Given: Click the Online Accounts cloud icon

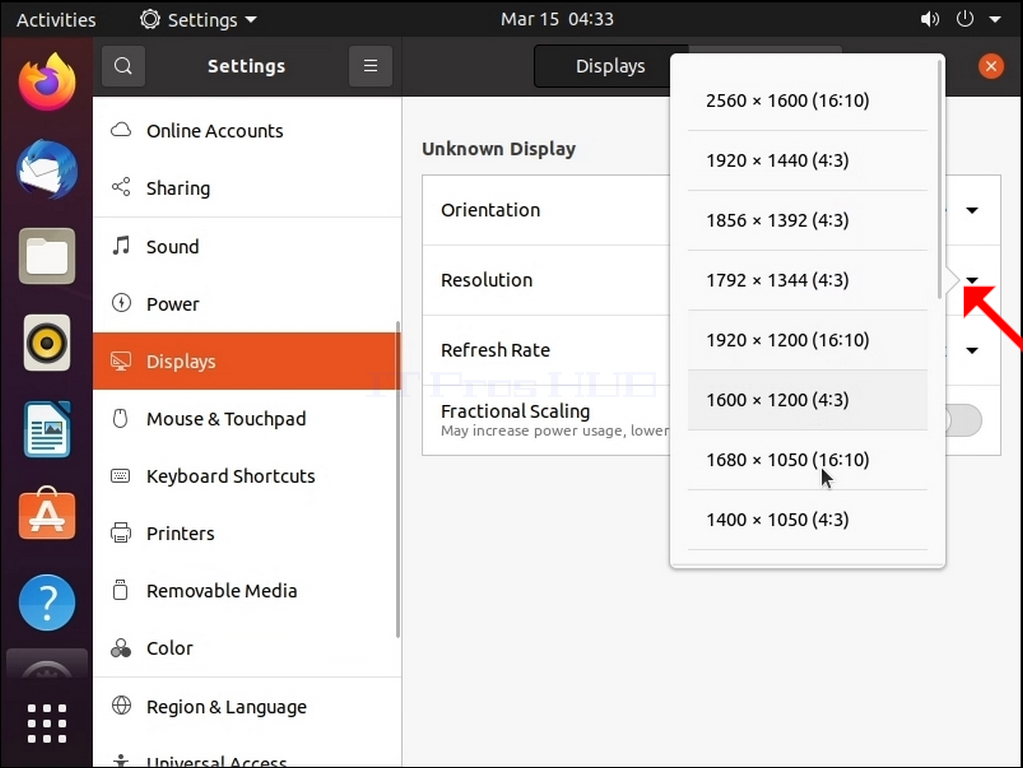Looking at the screenshot, I should 121,130.
